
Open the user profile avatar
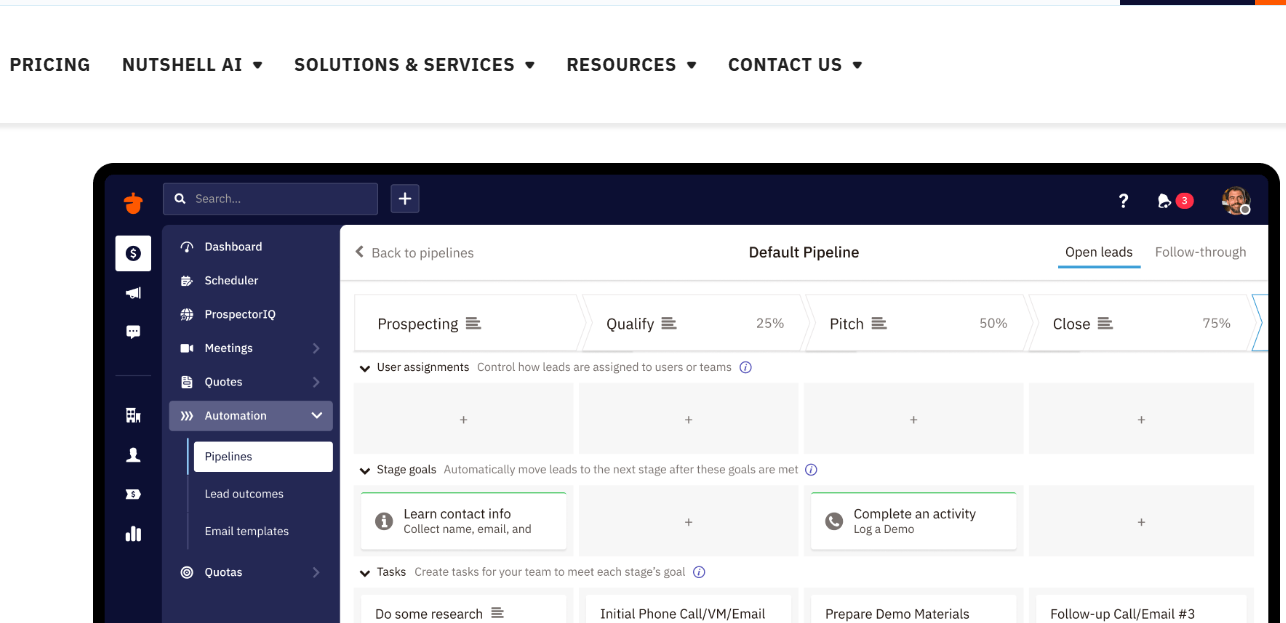pyautogui.click(x=1236, y=200)
